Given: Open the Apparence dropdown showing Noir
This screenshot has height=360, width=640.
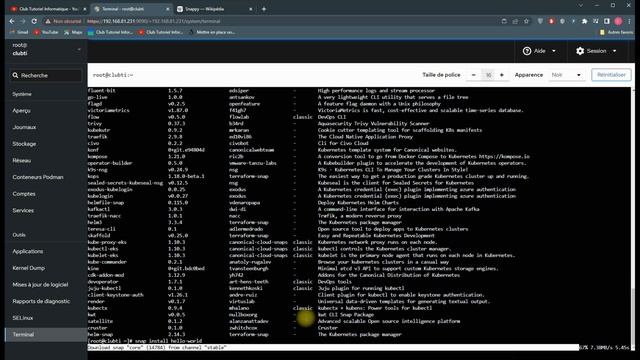Looking at the screenshot, I should (x=566, y=75).
